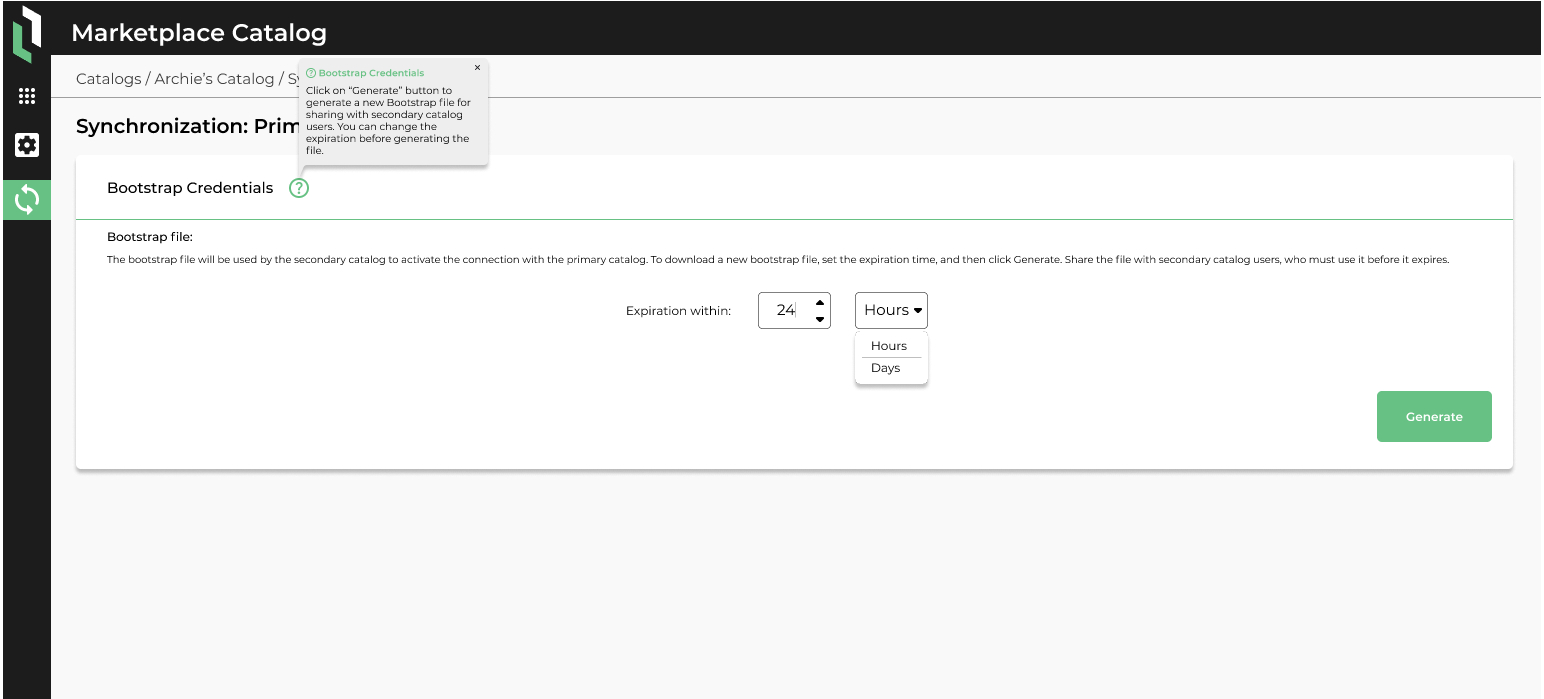Open Archie's Catalog breadcrumb link
Viewport: 1544px width, 699px height.
coord(214,79)
